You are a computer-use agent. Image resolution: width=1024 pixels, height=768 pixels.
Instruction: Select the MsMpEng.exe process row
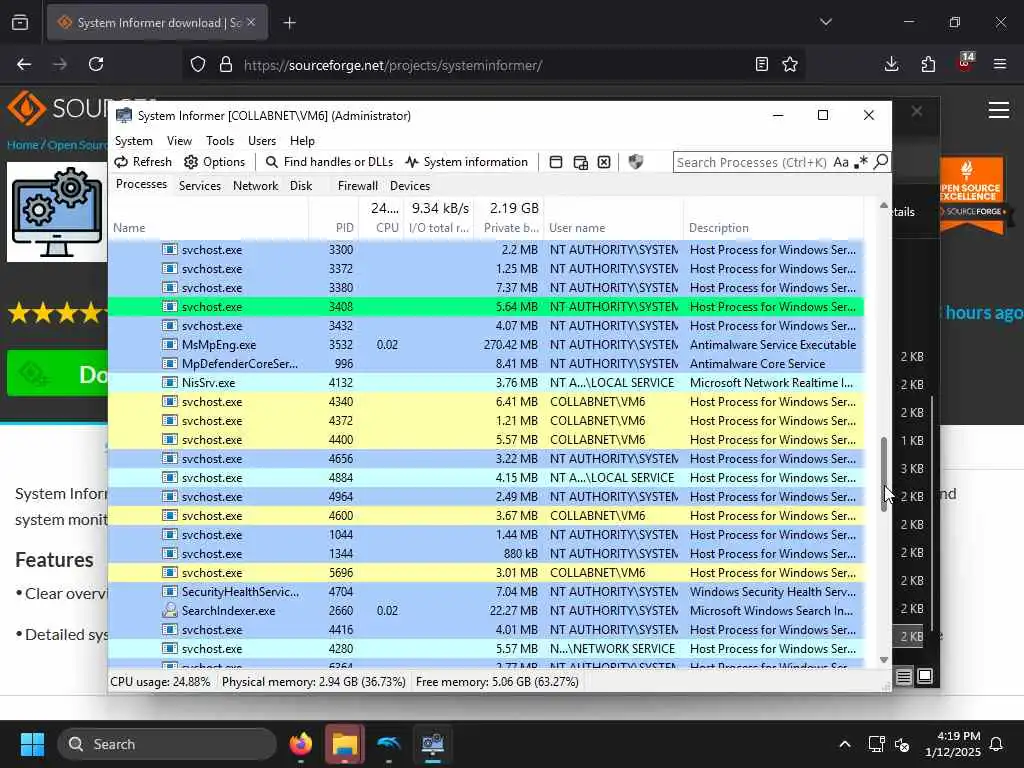[x=486, y=345]
